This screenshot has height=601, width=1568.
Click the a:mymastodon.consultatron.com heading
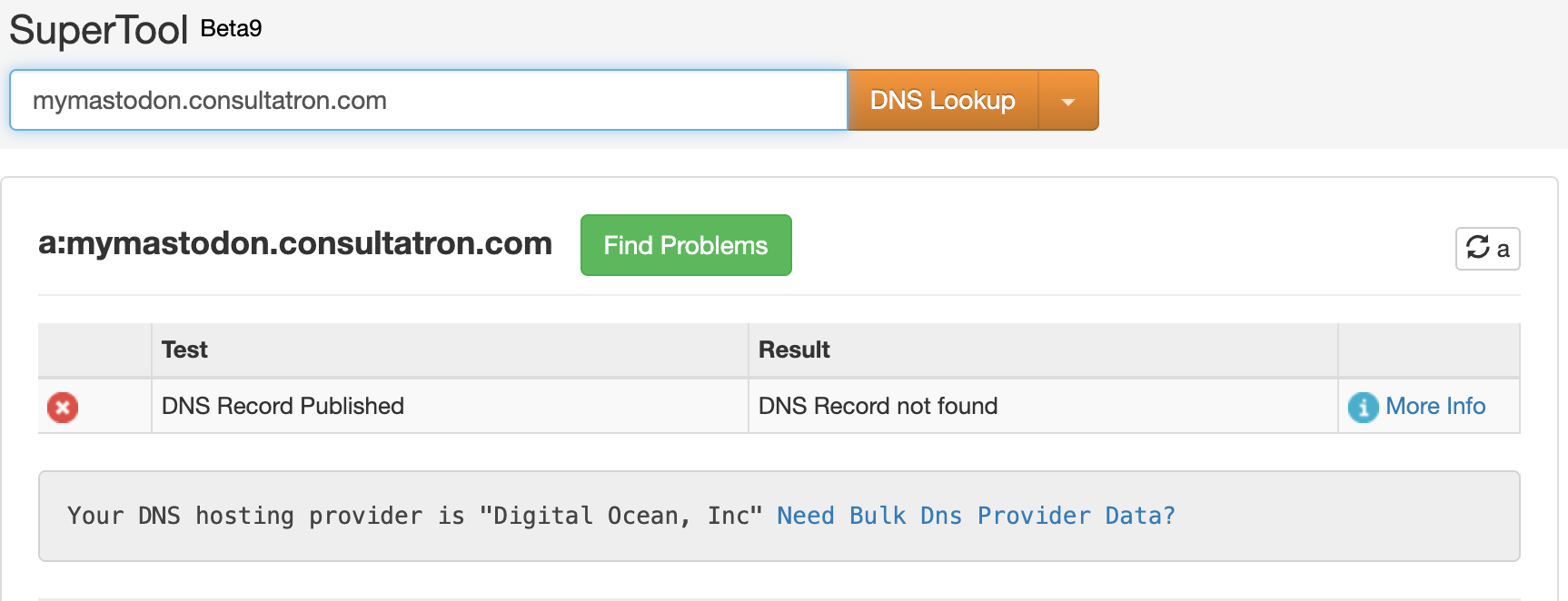pyautogui.click(x=295, y=243)
